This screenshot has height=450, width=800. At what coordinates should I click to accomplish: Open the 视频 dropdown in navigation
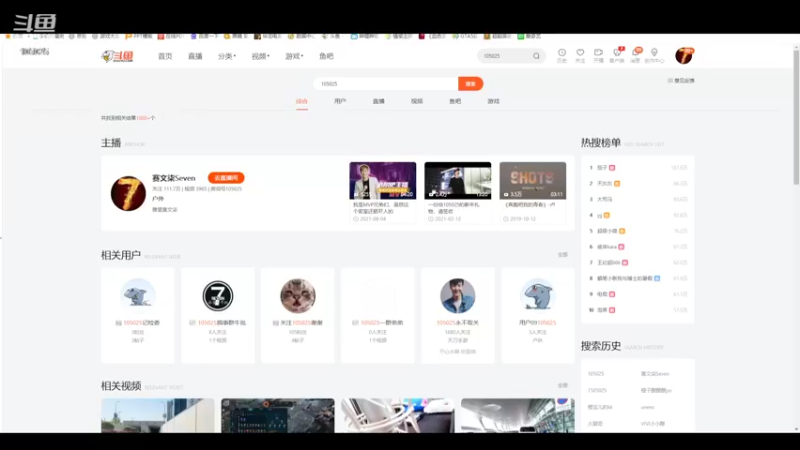(x=260, y=56)
